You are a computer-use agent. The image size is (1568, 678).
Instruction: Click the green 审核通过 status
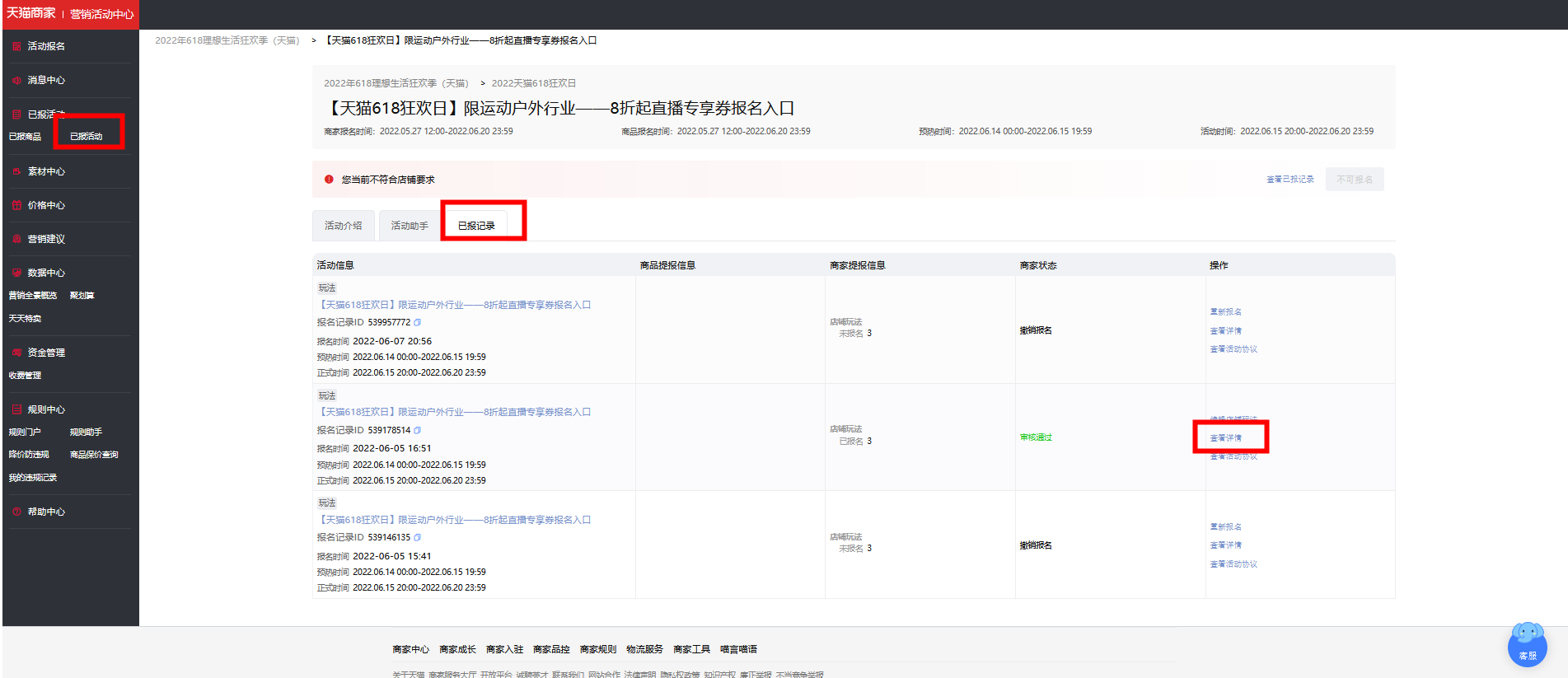point(1036,437)
